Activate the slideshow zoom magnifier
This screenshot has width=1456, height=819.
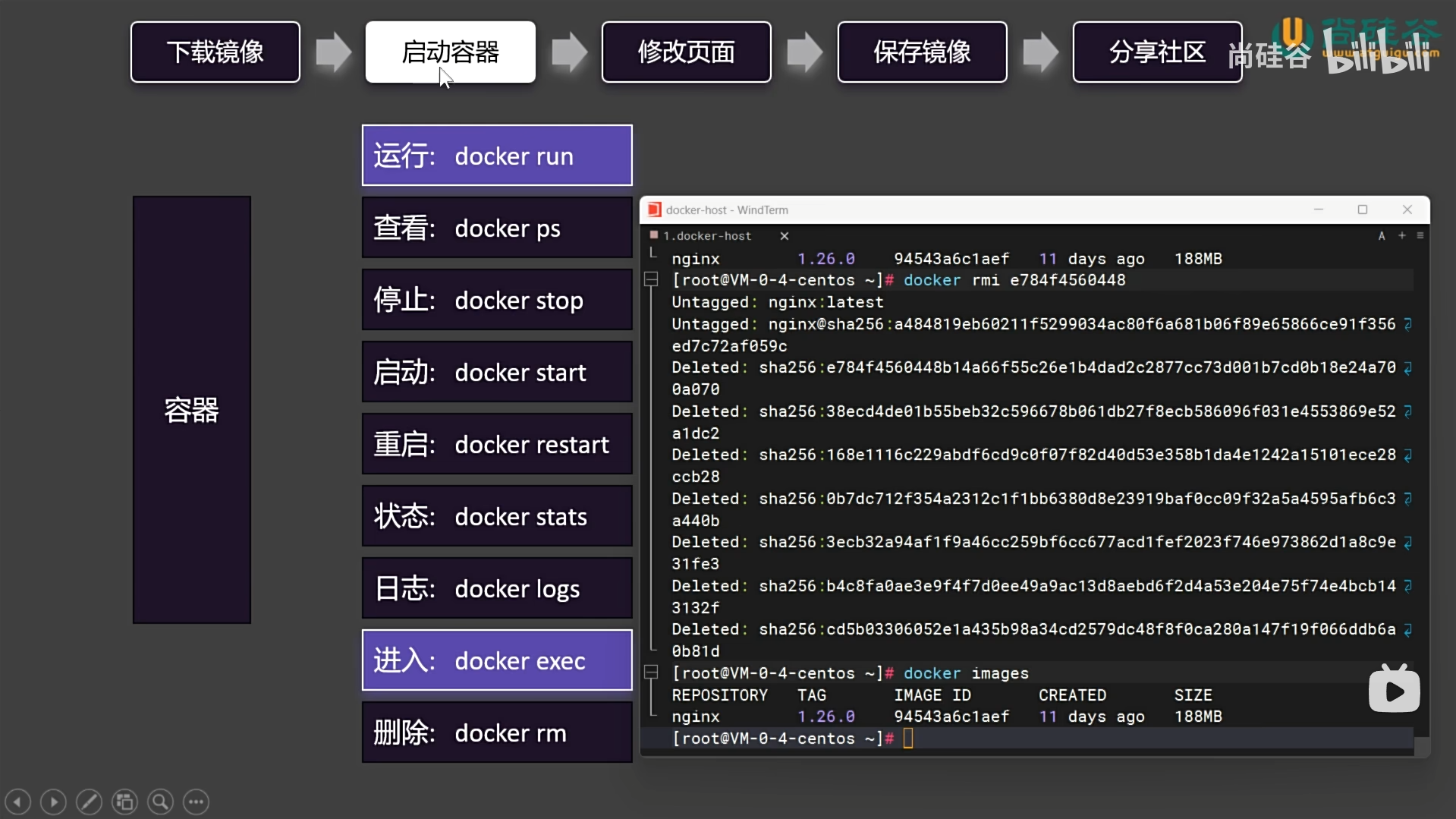coord(160,802)
